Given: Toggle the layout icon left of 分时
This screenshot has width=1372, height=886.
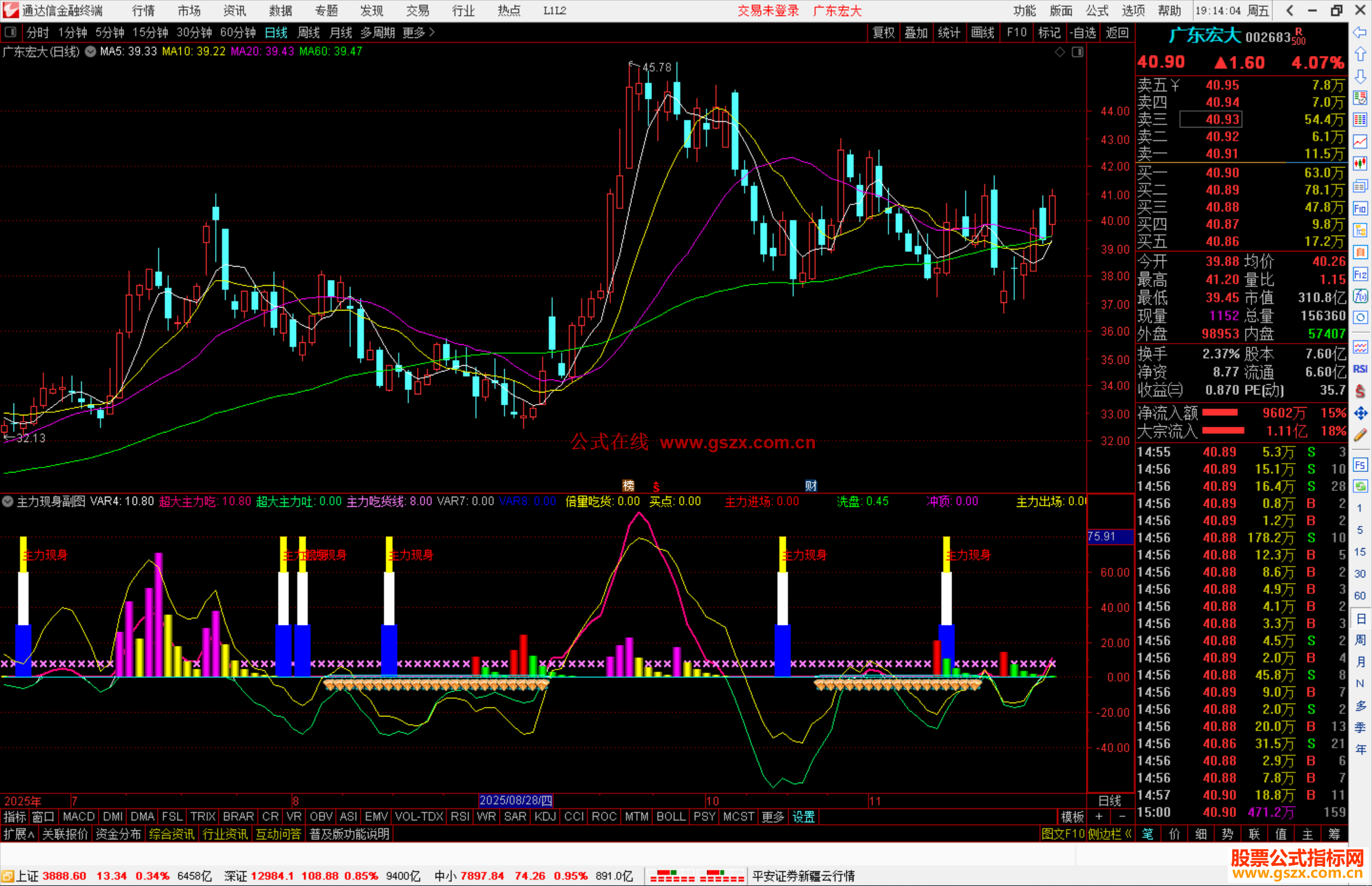Looking at the screenshot, I should click(x=10, y=32).
